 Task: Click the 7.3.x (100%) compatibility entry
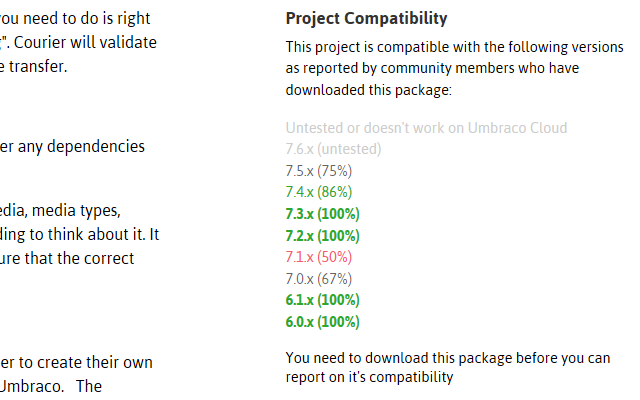322,214
